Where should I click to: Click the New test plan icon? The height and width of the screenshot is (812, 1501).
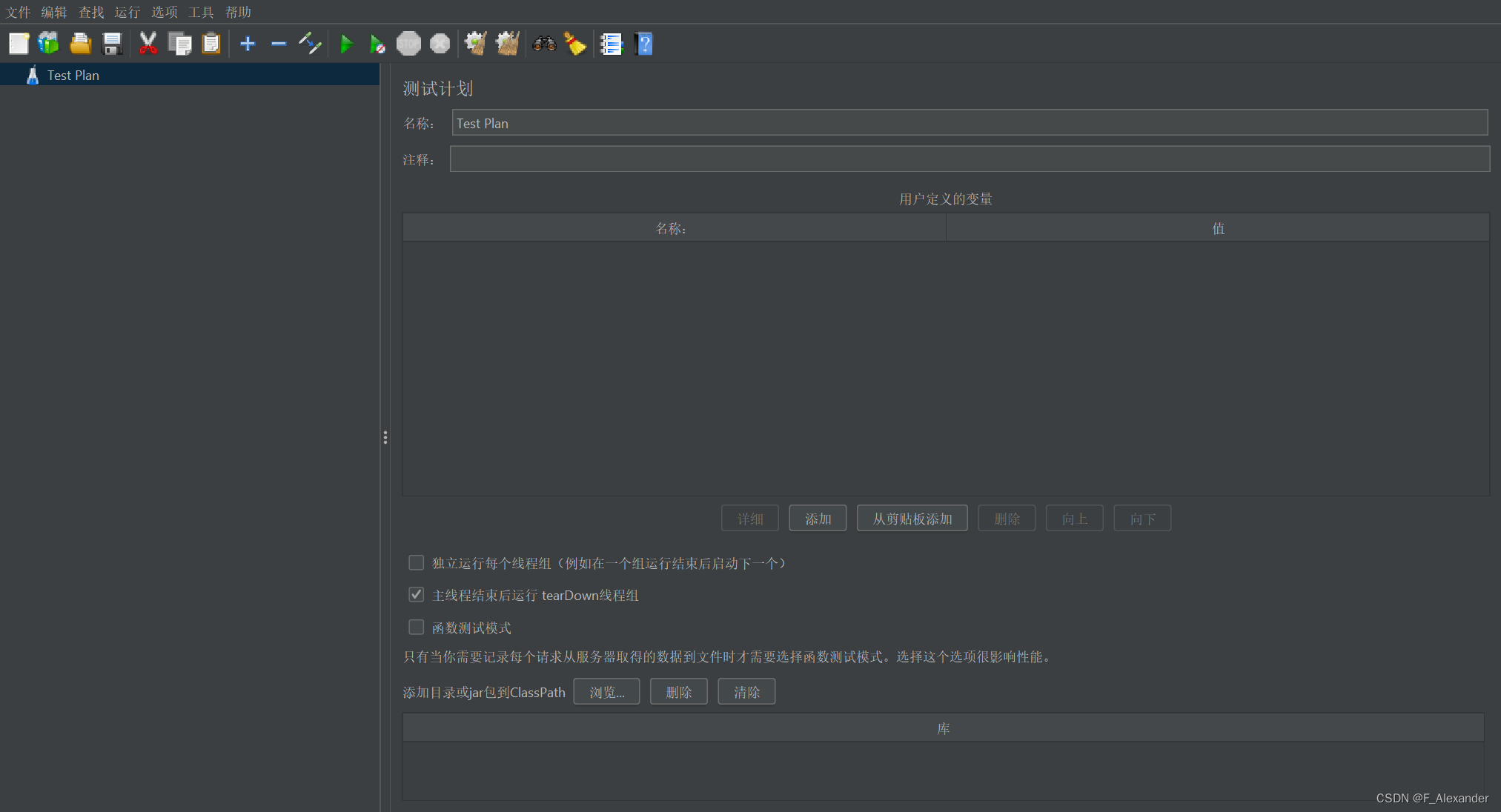(x=19, y=44)
